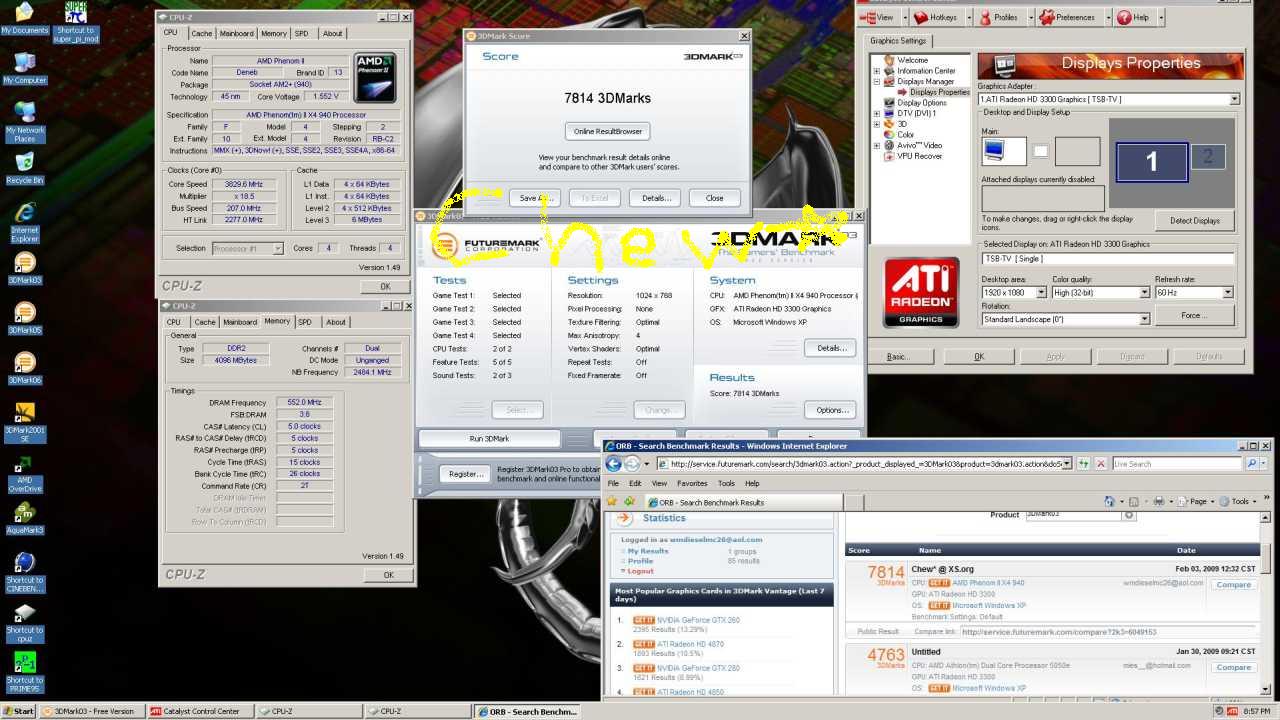
Task: Switch to SPD tab in top CPU-Z
Action: 301,33
